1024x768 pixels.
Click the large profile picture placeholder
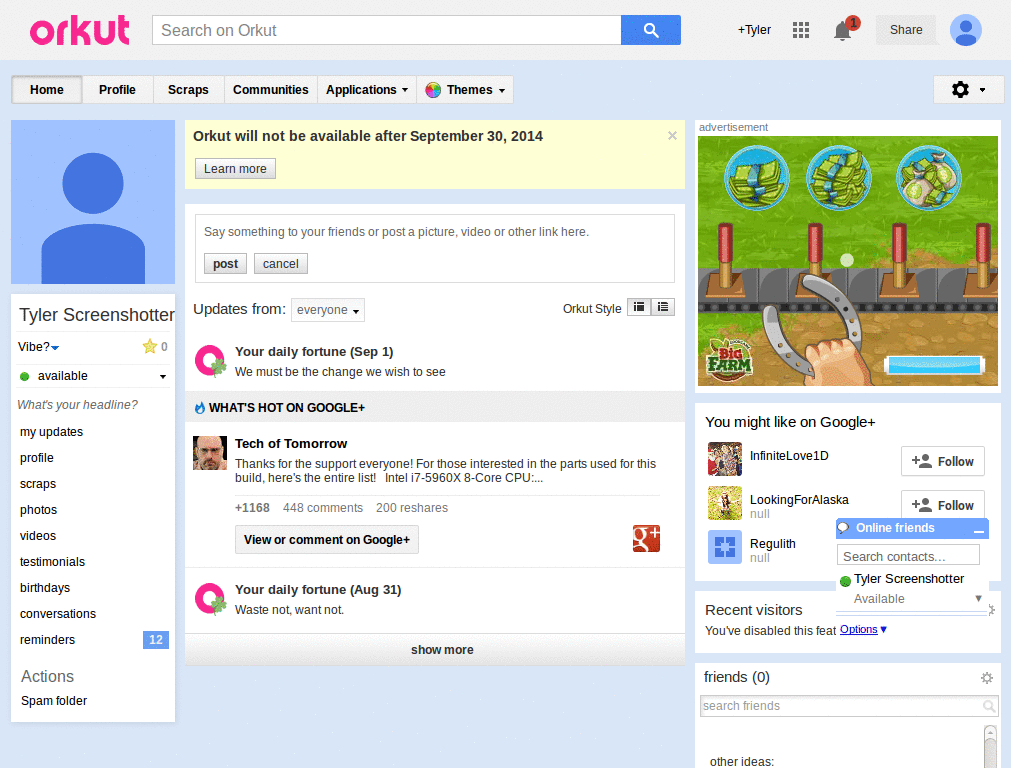[x=93, y=202]
